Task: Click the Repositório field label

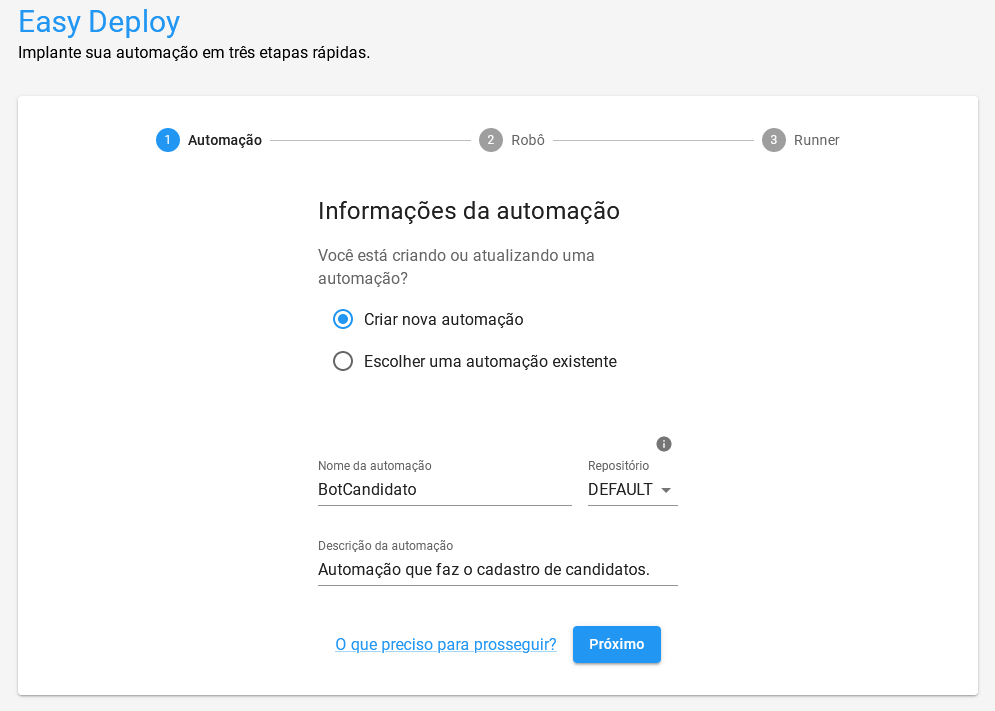Action: click(x=618, y=466)
